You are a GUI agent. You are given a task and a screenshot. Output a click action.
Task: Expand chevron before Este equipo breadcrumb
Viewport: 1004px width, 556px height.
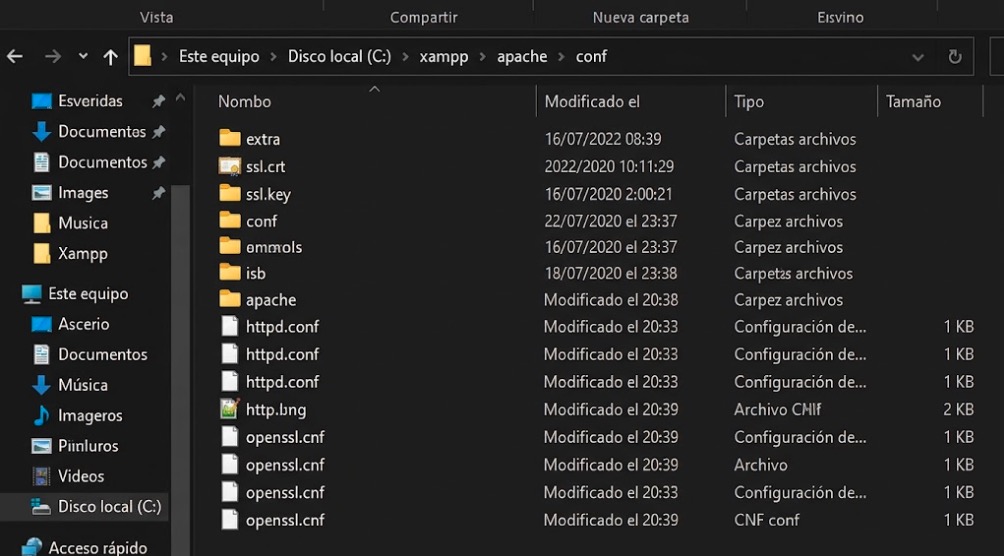(x=165, y=57)
